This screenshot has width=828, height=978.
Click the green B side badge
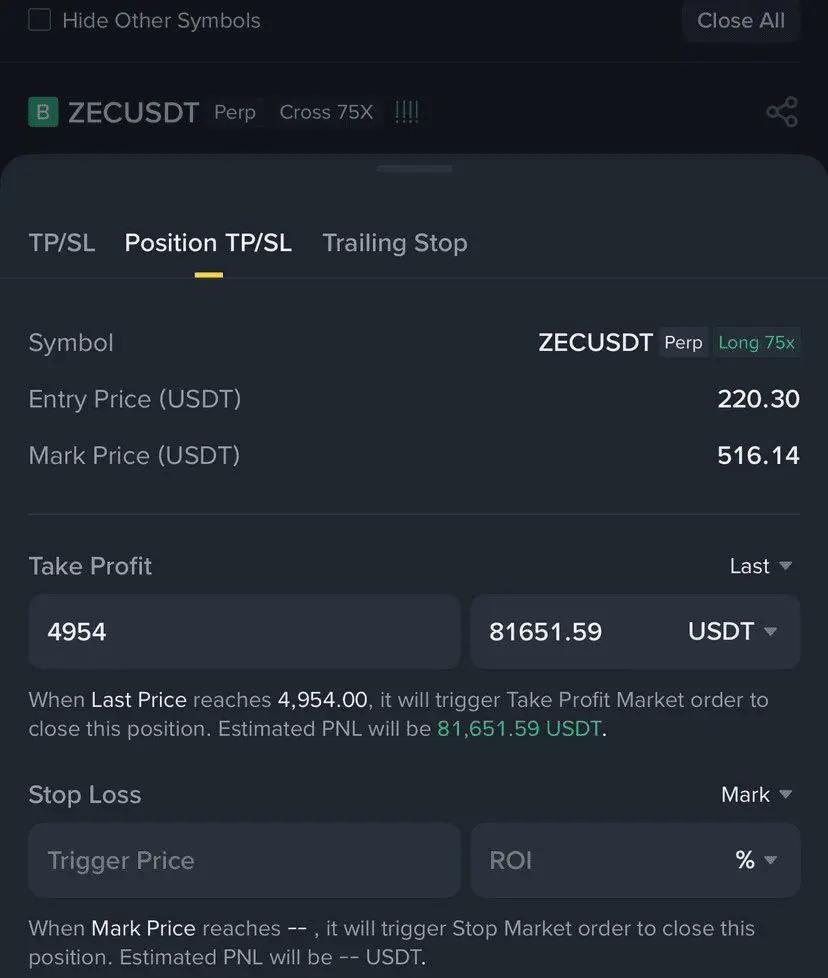42,112
